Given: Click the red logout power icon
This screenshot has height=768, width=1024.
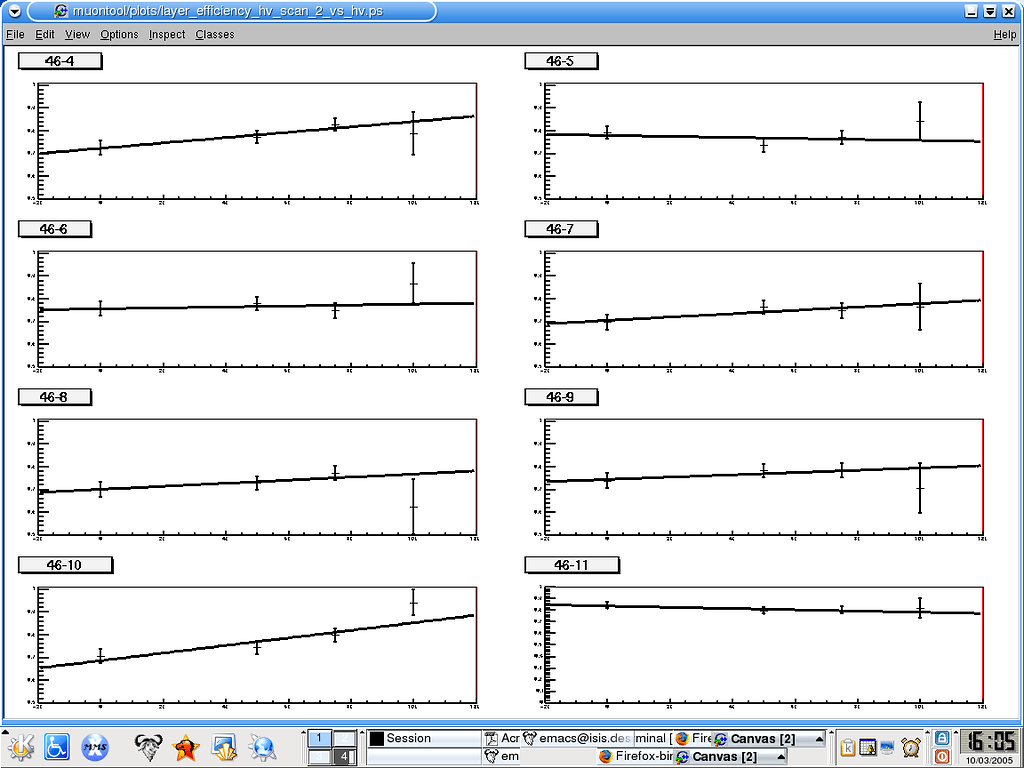Looking at the screenshot, I should (x=941, y=756).
